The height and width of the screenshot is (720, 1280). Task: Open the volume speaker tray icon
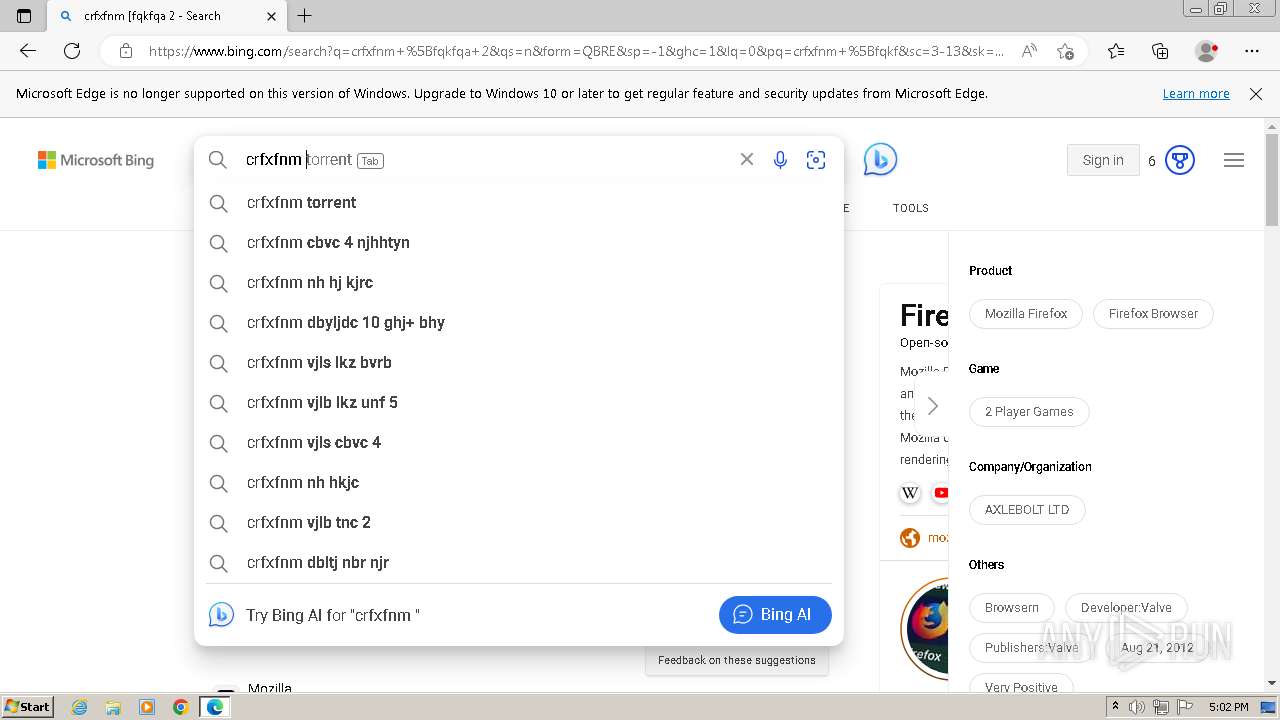[x=1137, y=707]
